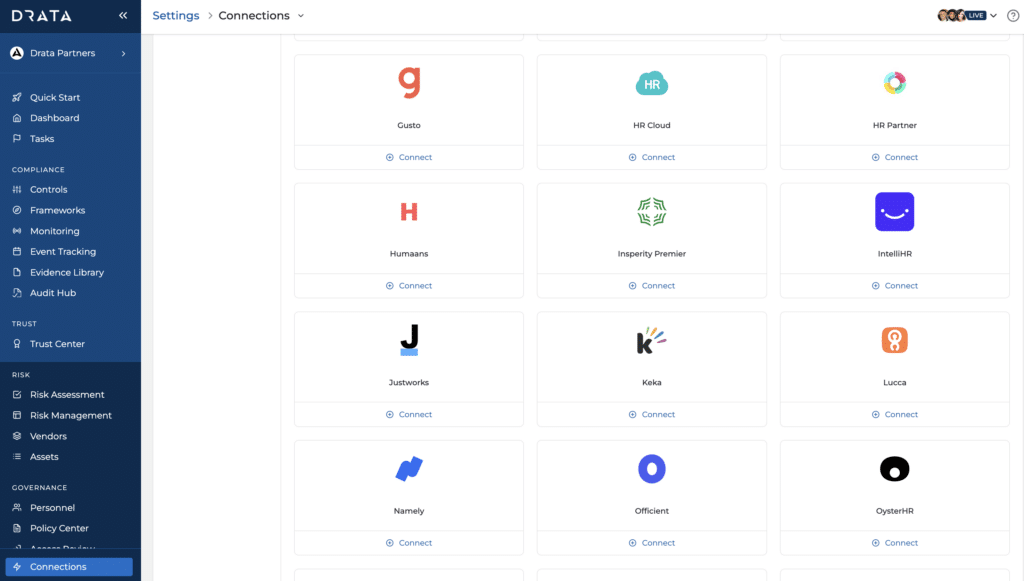Image resolution: width=1024 pixels, height=581 pixels.
Task: Click the Humaans logo icon
Action: 409,212
